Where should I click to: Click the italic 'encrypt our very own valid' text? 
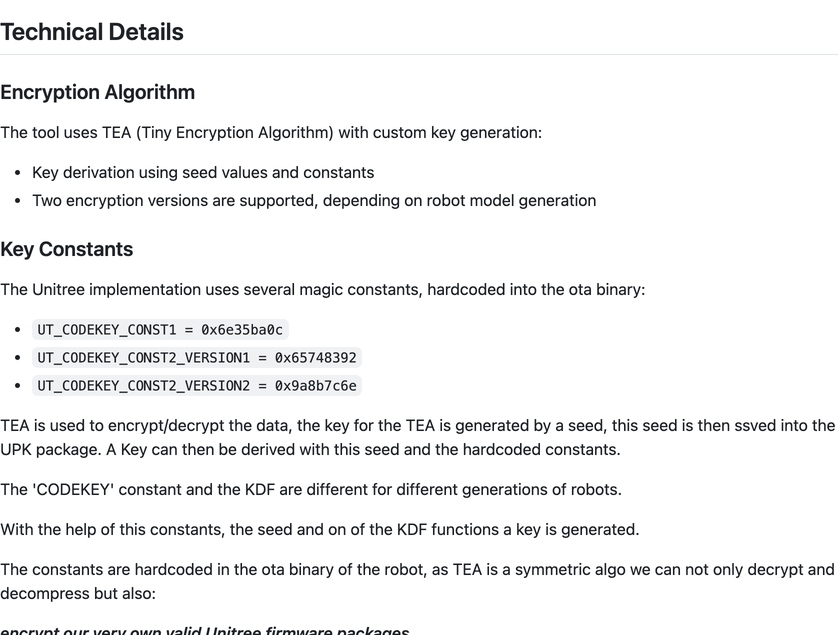coord(205,630)
